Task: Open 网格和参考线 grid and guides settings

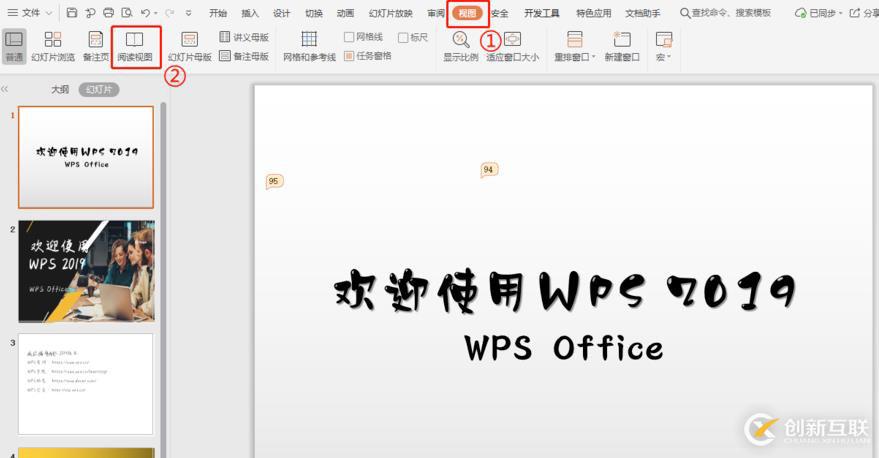Action: (x=309, y=47)
